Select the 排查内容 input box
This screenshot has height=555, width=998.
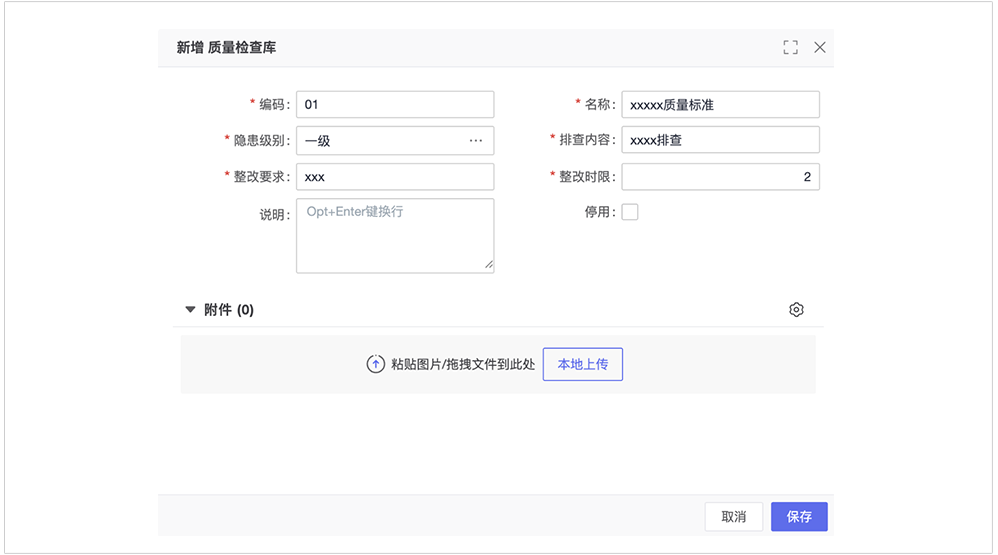point(720,141)
